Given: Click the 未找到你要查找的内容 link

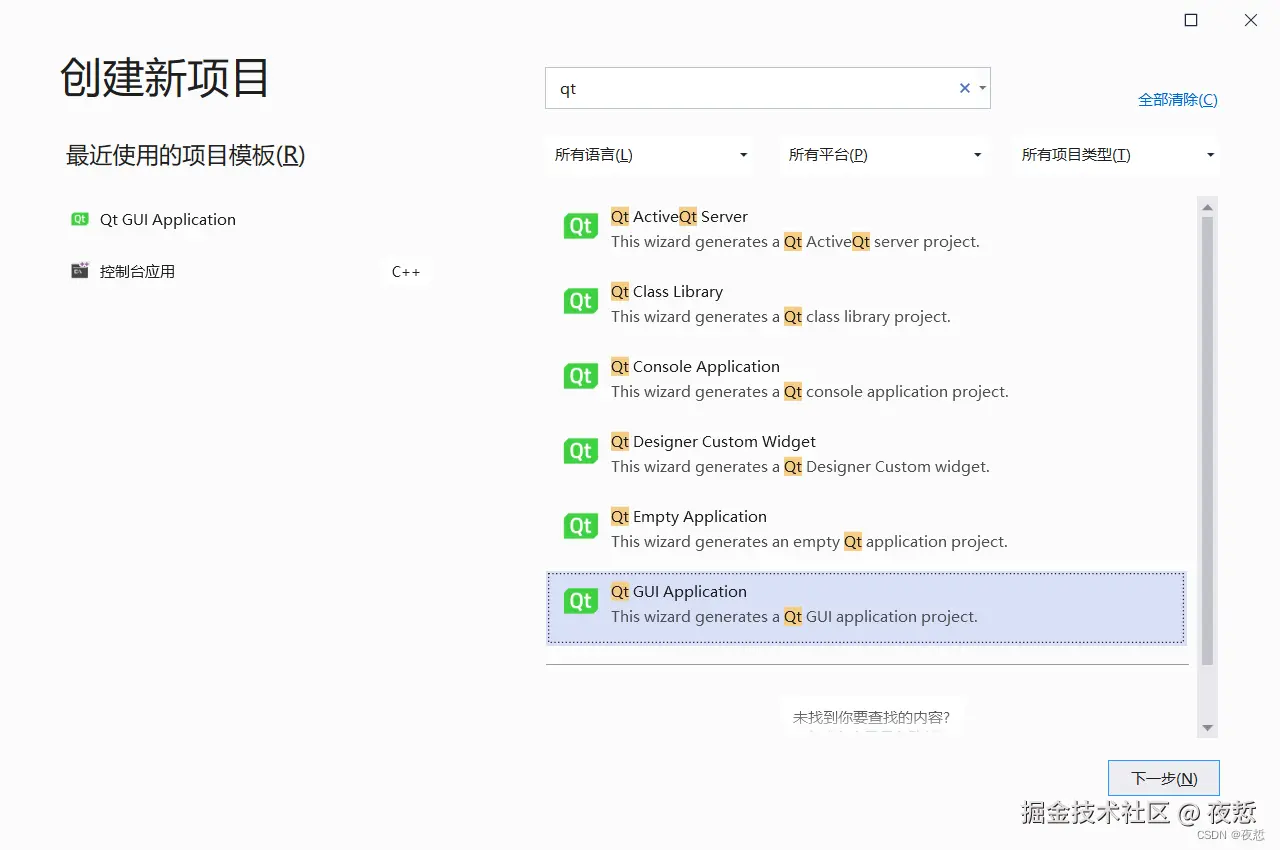Looking at the screenshot, I should [871, 716].
